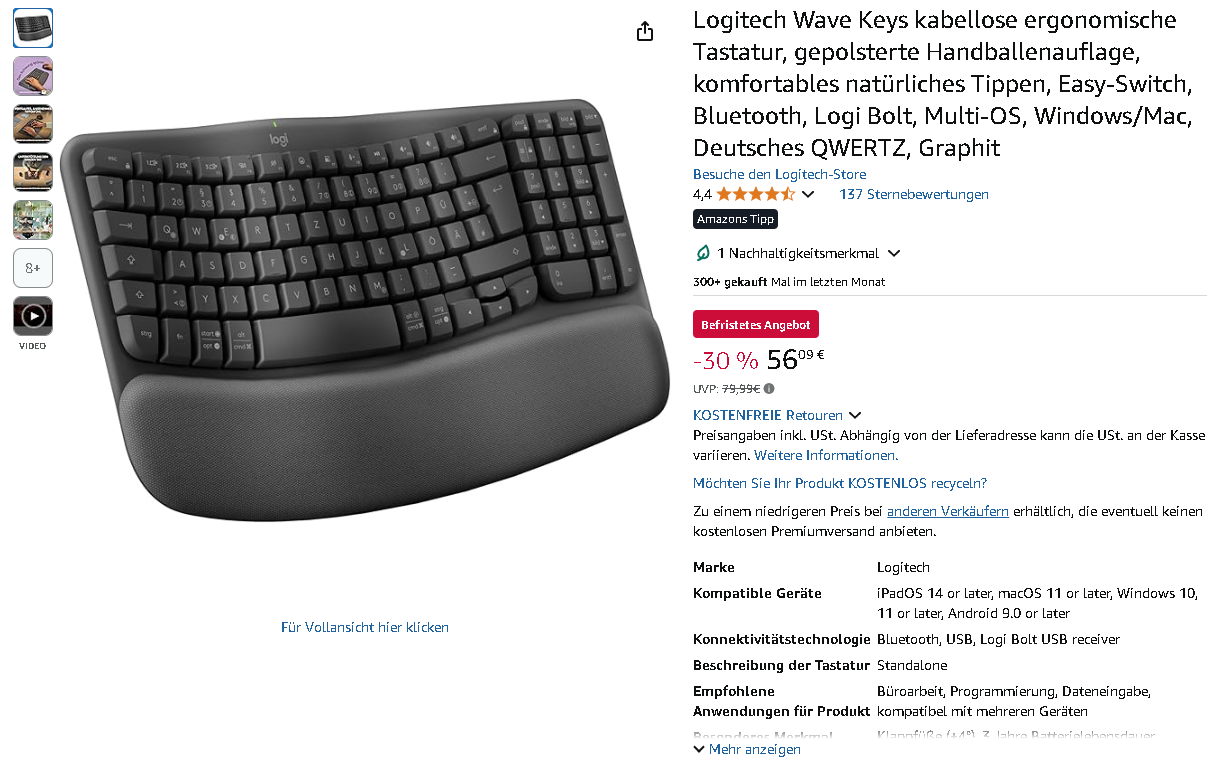Visit Besuche den Logitech-Store link
This screenshot has width=1212, height=761.
pyautogui.click(x=780, y=174)
